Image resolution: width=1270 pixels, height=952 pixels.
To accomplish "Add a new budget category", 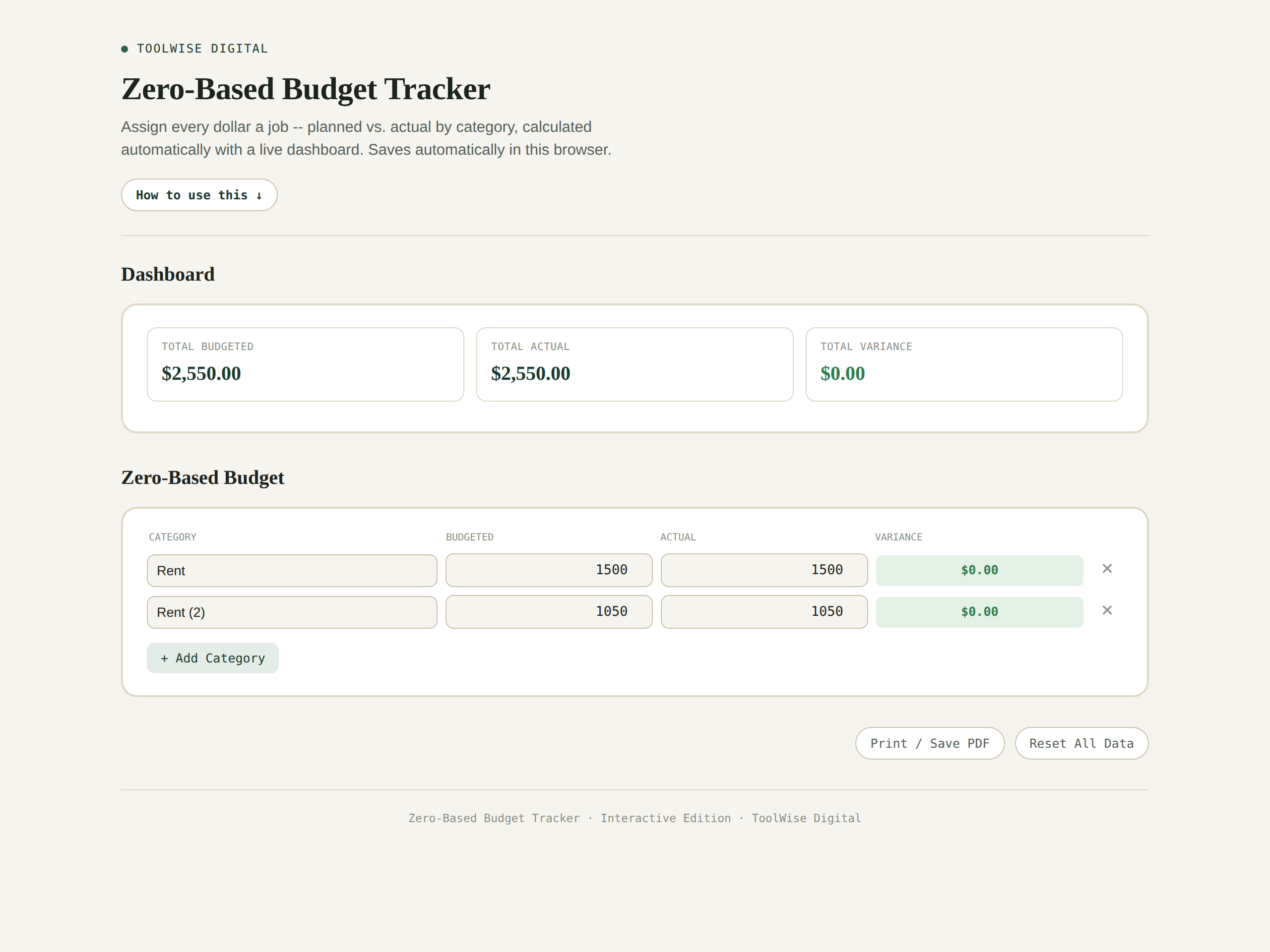I will tap(212, 658).
